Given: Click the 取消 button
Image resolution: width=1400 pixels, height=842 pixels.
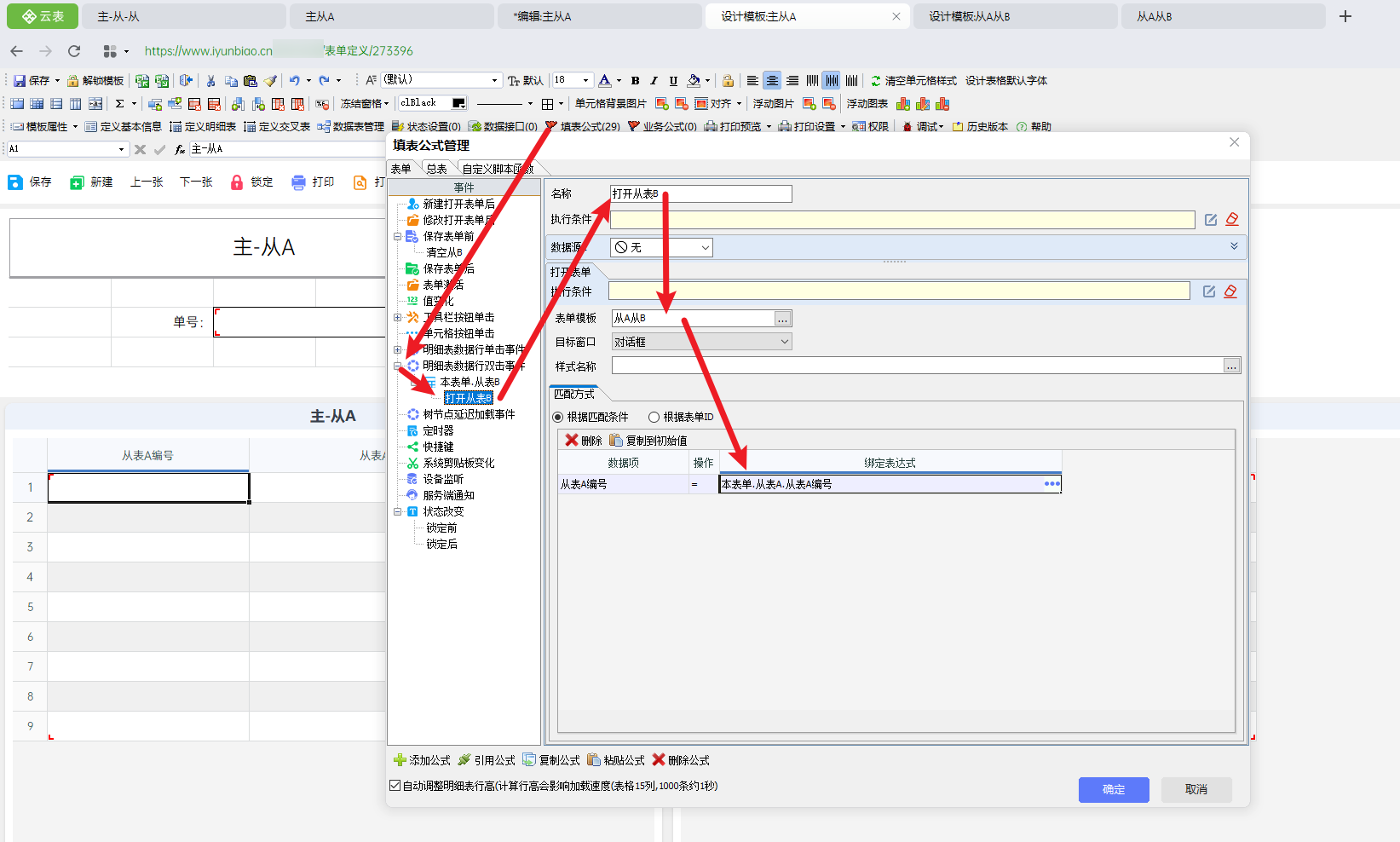Looking at the screenshot, I should coord(1195,790).
